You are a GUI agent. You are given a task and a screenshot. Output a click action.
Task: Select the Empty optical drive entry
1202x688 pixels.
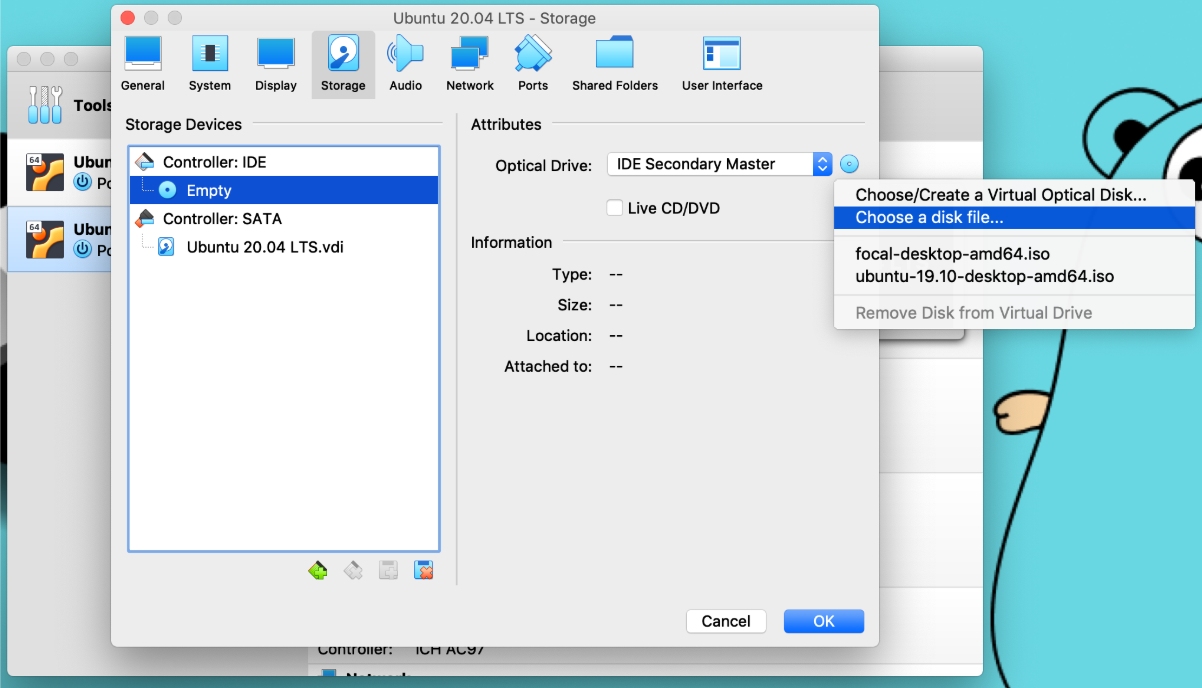point(284,190)
